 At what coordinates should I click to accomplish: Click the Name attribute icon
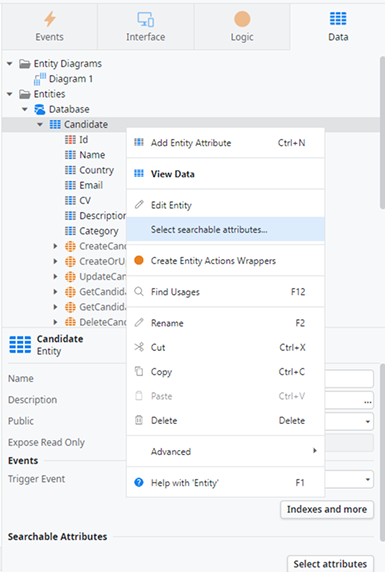[70, 155]
